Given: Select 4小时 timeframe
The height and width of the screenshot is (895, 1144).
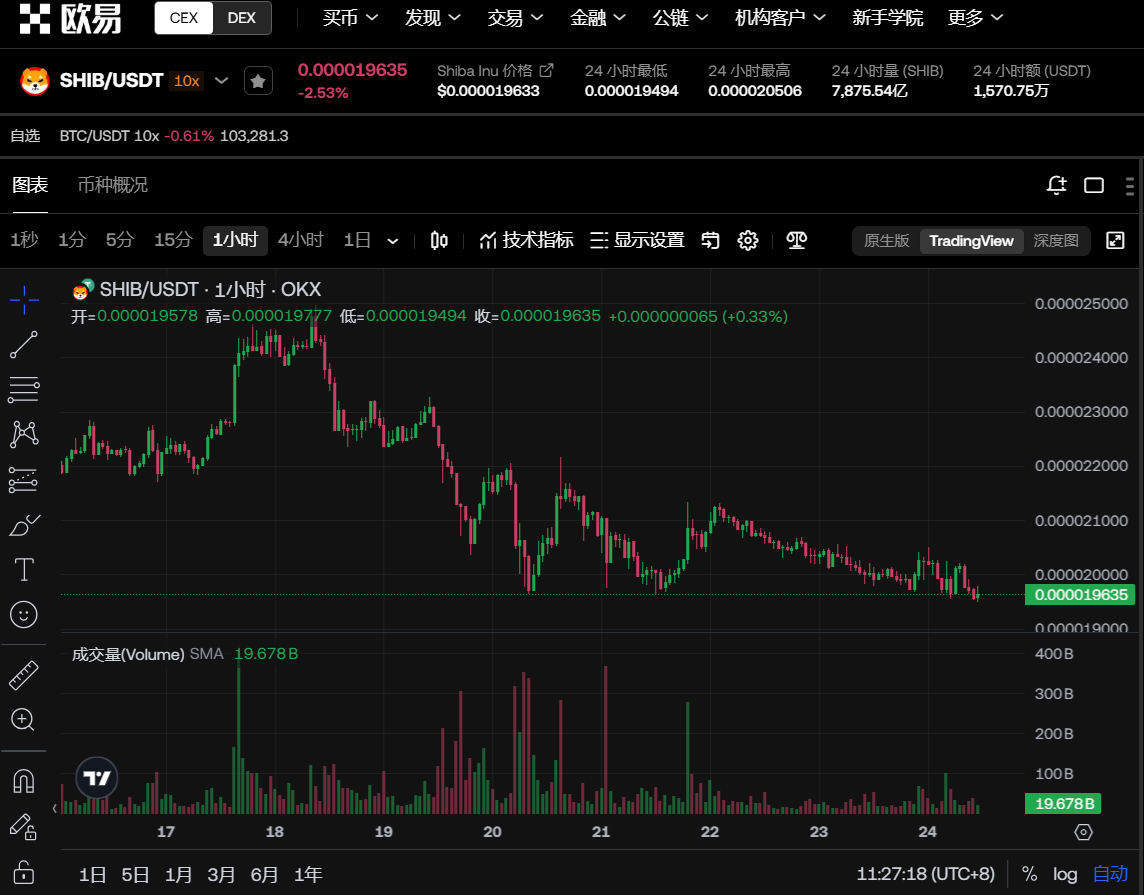Looking at the screenshot, I should (x=301, y=240).
